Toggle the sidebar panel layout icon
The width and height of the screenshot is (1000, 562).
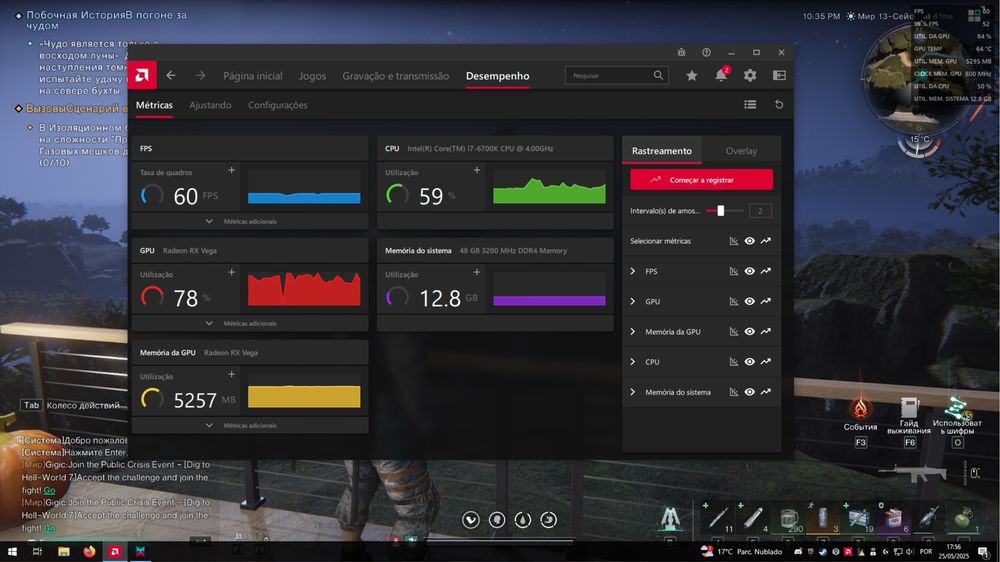[779, 75]
